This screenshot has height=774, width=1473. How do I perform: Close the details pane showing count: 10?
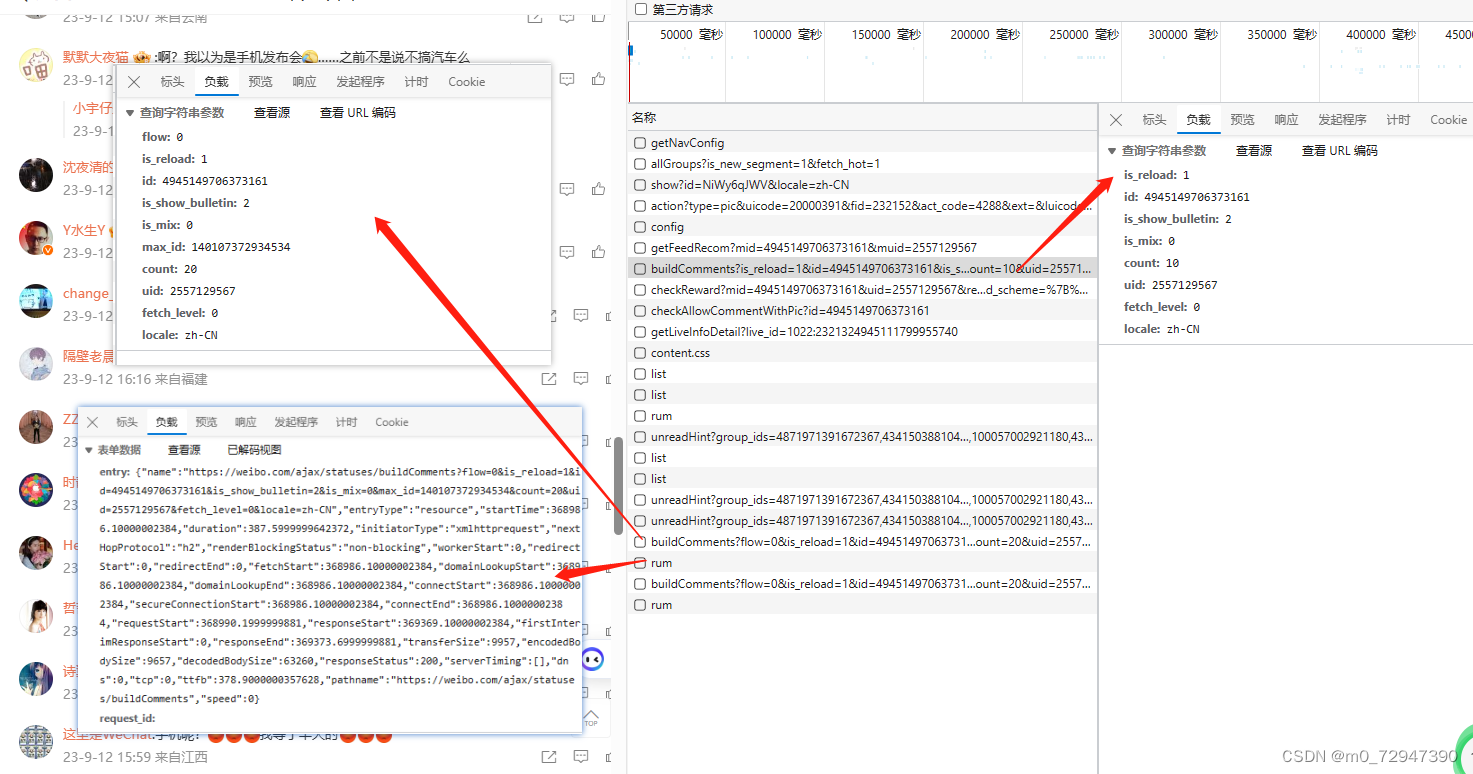tap(1116, 120)
